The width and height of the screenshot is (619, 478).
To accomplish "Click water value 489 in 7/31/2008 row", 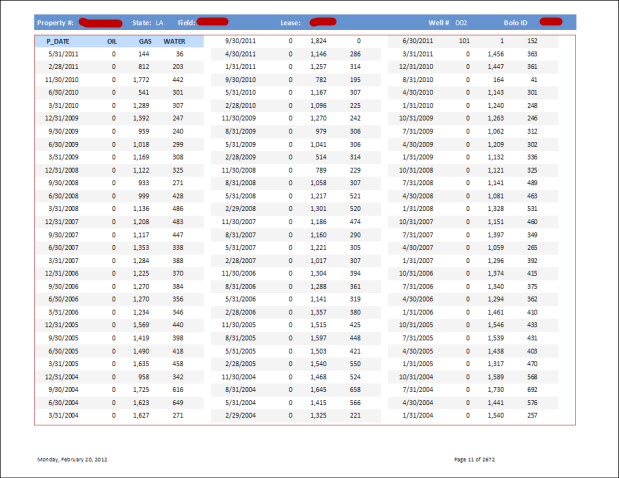I will click(532, 183).
